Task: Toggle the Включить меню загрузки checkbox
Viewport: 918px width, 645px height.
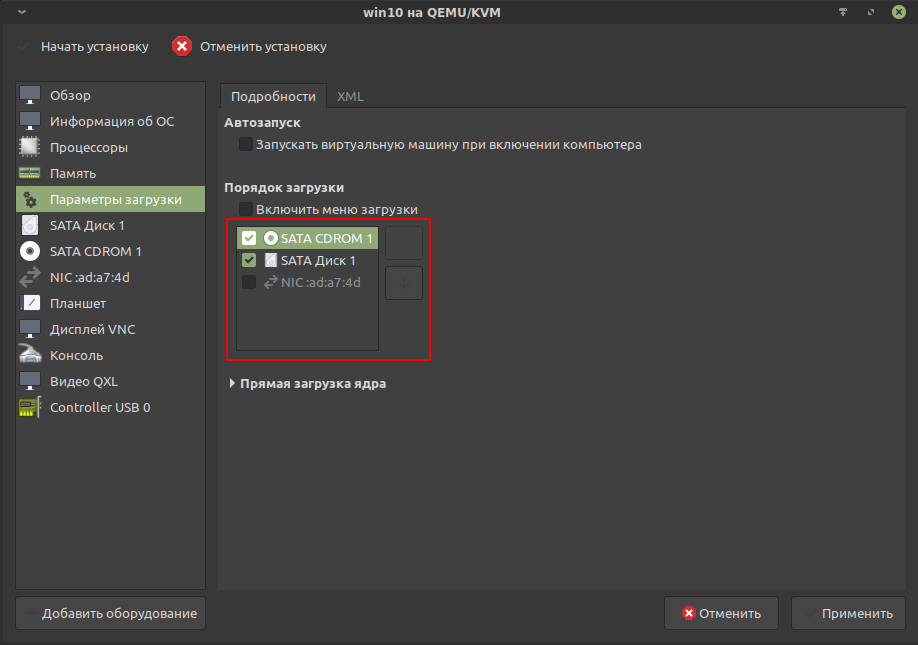Action: tap(246, 210)
